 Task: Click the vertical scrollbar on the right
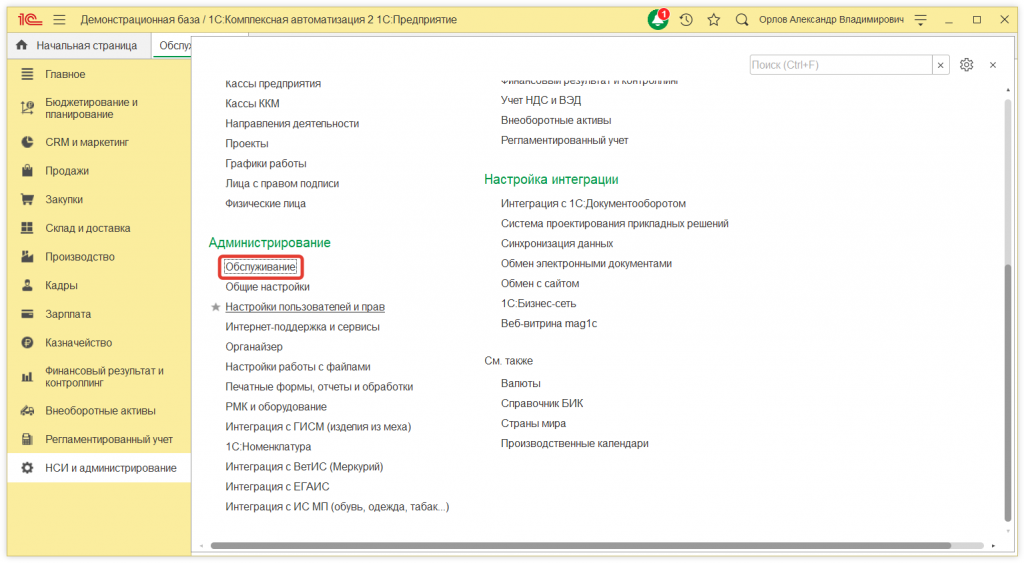pos(1007,300)
